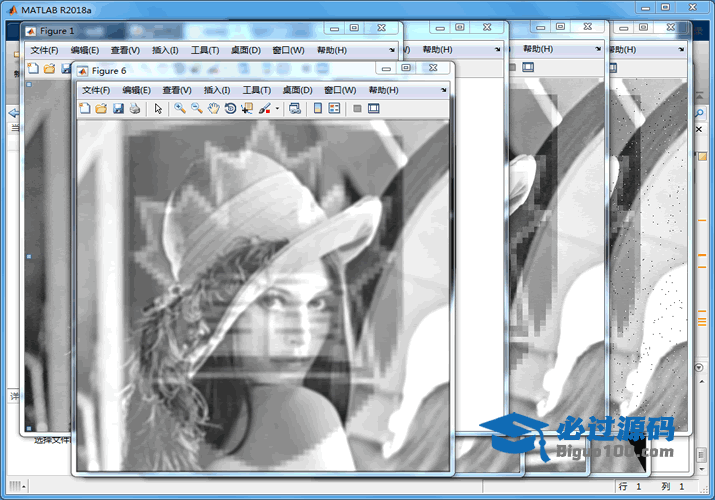The width and height of the screenshot is (715, 500).
Task: Click New Figure icon in Figure 1 toolbar
Action: coord(33,68)
